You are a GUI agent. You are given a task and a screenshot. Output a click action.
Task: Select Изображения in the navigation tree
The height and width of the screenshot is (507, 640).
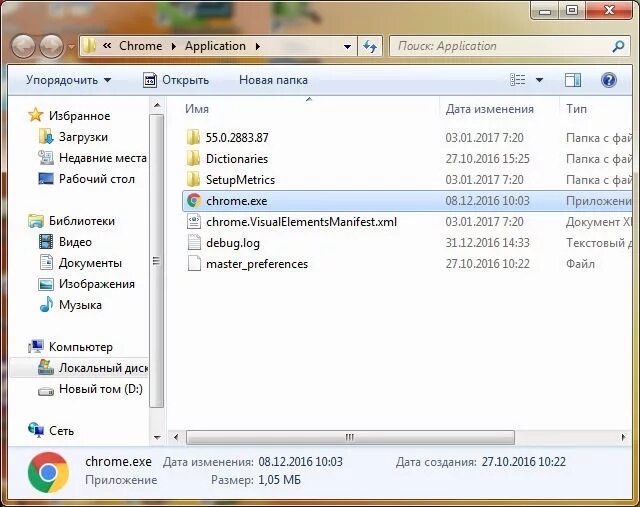(97, 284)
